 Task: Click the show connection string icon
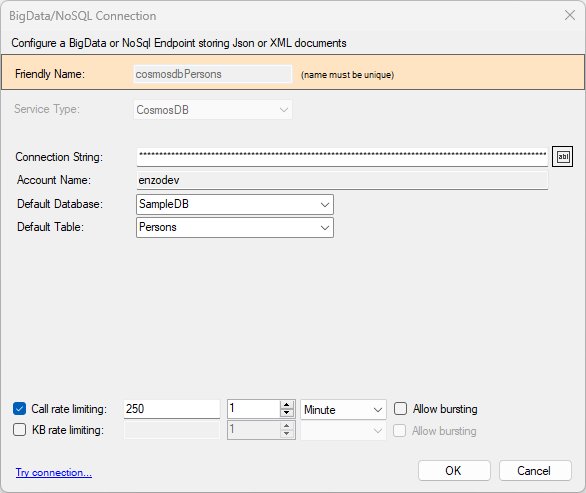tap(562, 157)
